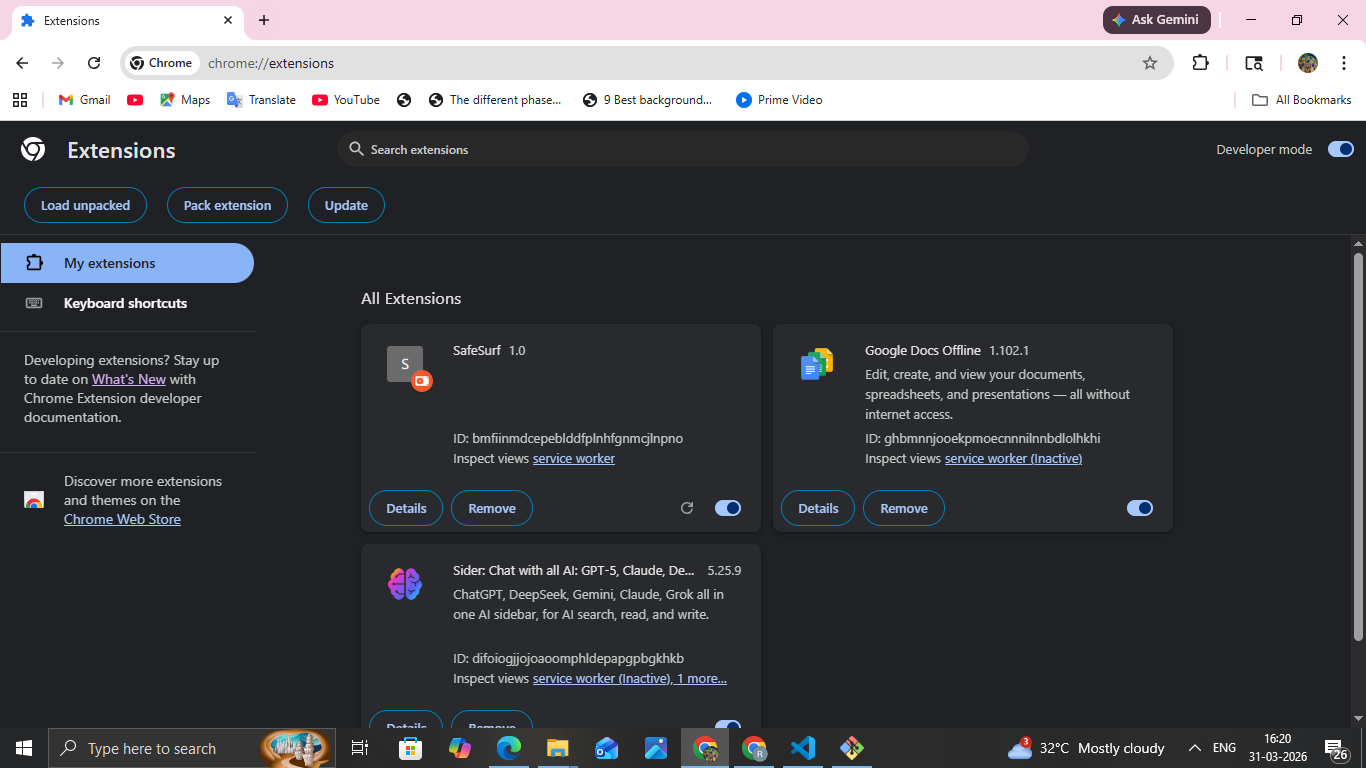Inspect Sider service worker (Inactive) link

click(602, 678)
